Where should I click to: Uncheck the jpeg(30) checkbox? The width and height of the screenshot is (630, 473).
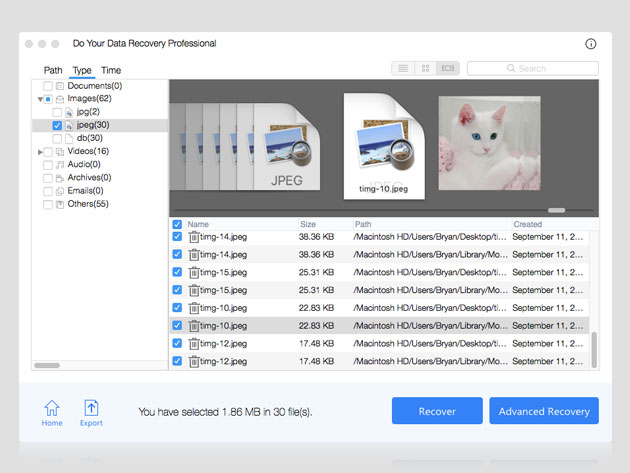(x=57, y=125)
